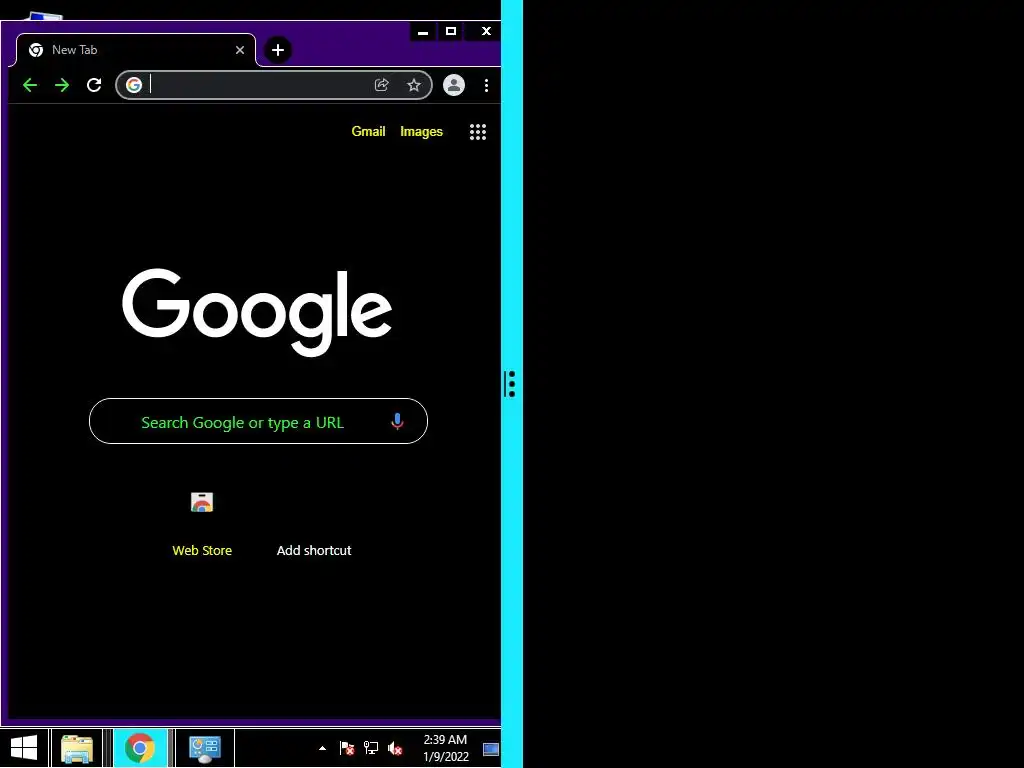Screen dimensions: 1024x768
Task: Open Control Panel from the taskbar
Action: coord(204,748)
